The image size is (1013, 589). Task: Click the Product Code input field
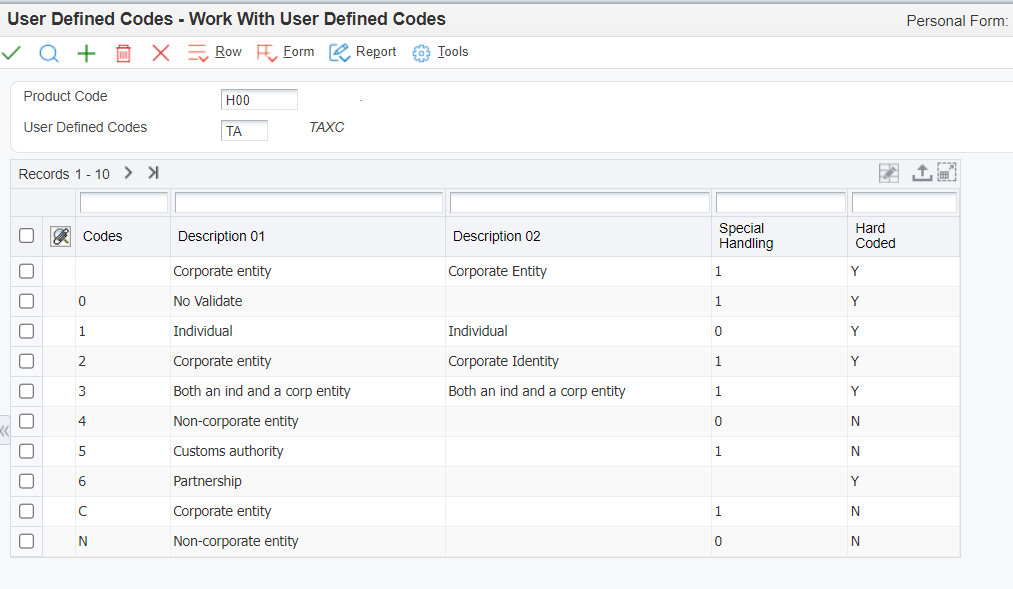[x=259, y=99]
